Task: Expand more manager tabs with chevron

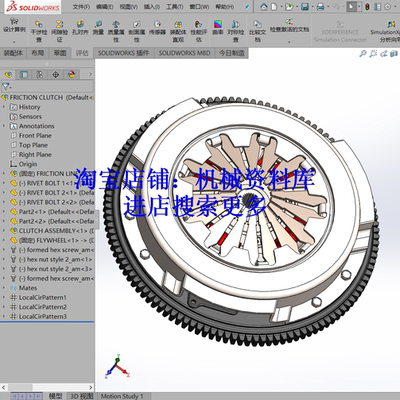Action: (x=90, y=74)
